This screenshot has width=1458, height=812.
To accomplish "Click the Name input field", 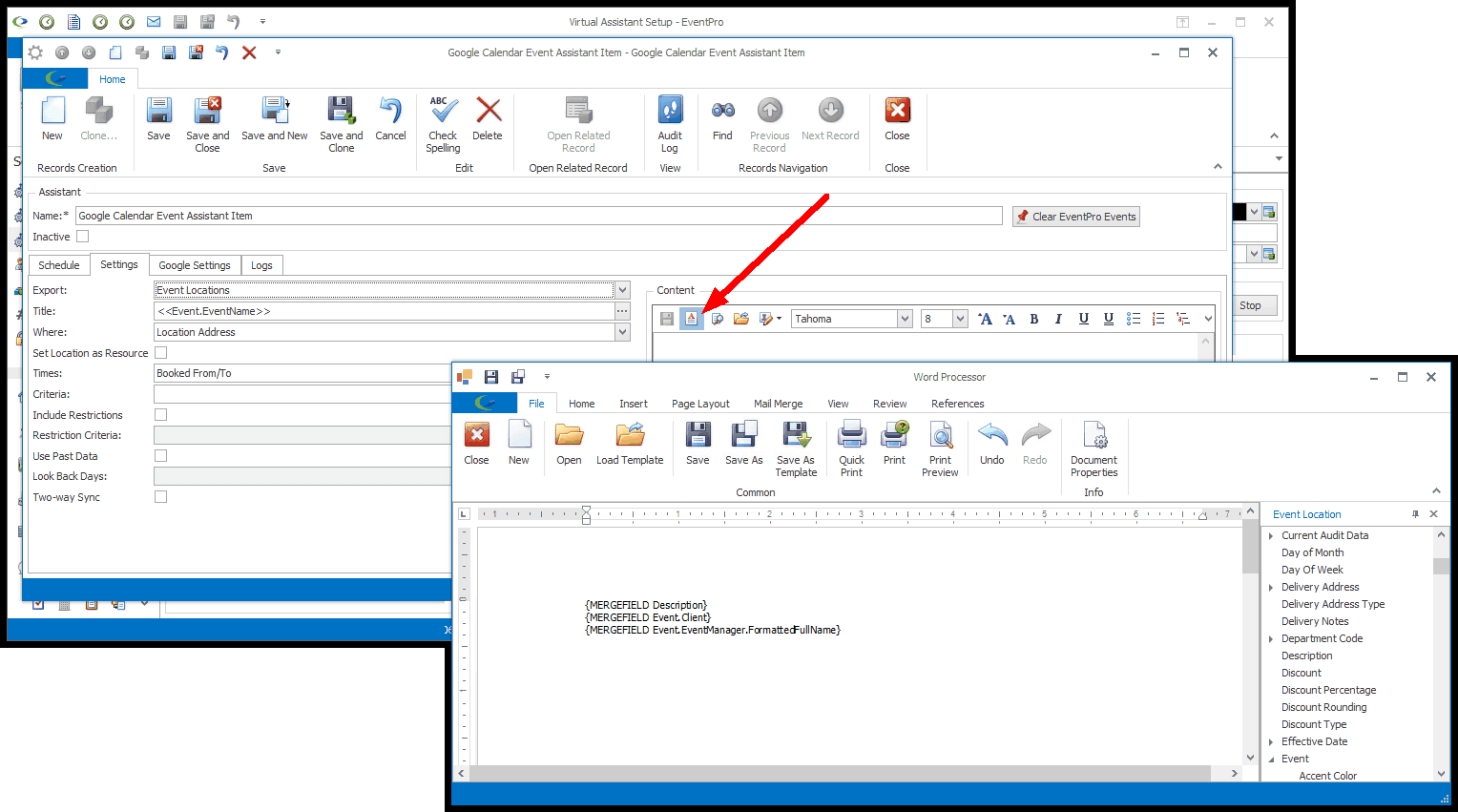I will click(x=539, y=216).
